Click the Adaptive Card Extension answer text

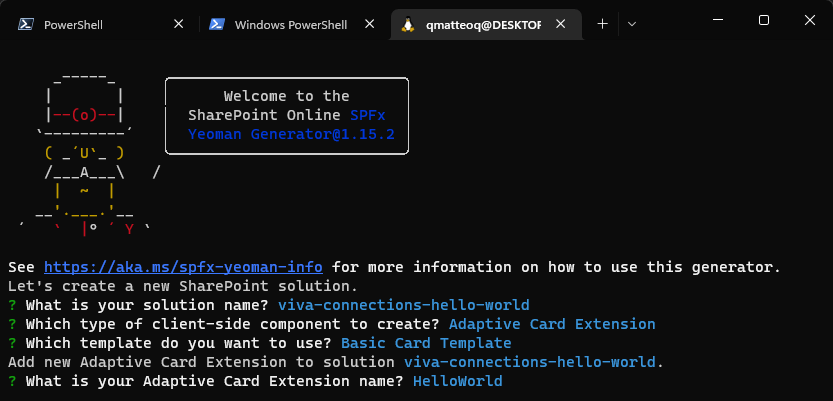(x=552, y=324)
